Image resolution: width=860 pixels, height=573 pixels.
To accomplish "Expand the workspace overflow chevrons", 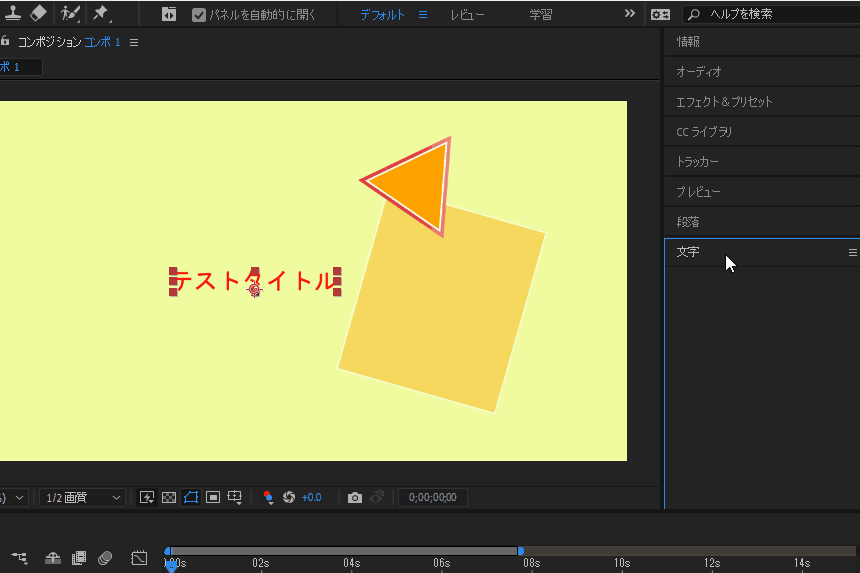I will (630, 14).
